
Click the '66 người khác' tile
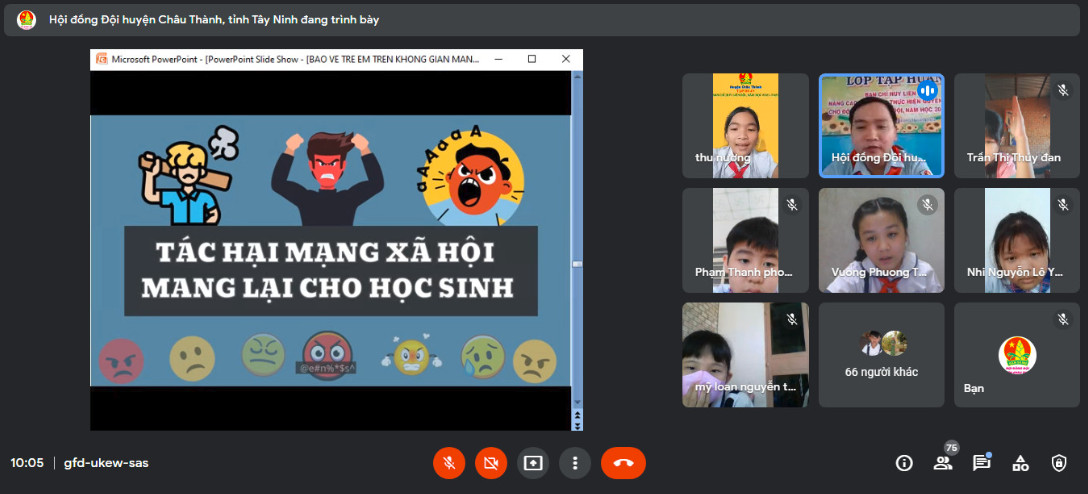(881, 354)
